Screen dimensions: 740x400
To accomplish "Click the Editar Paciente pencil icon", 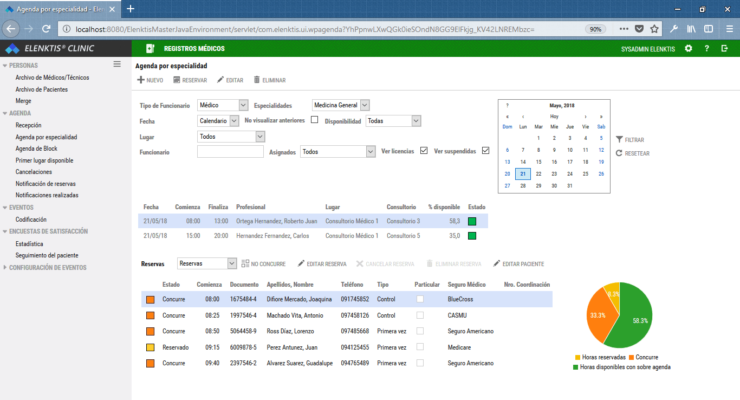I will 497,263.
